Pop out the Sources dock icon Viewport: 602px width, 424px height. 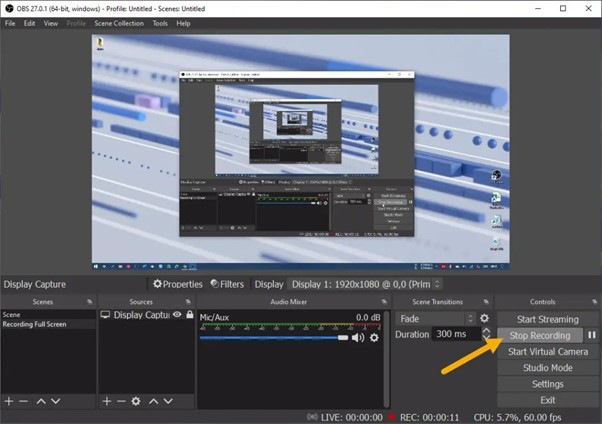point(188,302)
